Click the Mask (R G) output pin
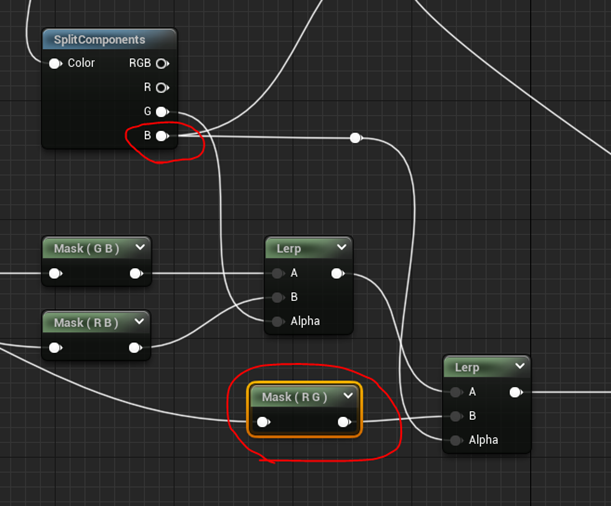611x506 pixels. [344, 422]
